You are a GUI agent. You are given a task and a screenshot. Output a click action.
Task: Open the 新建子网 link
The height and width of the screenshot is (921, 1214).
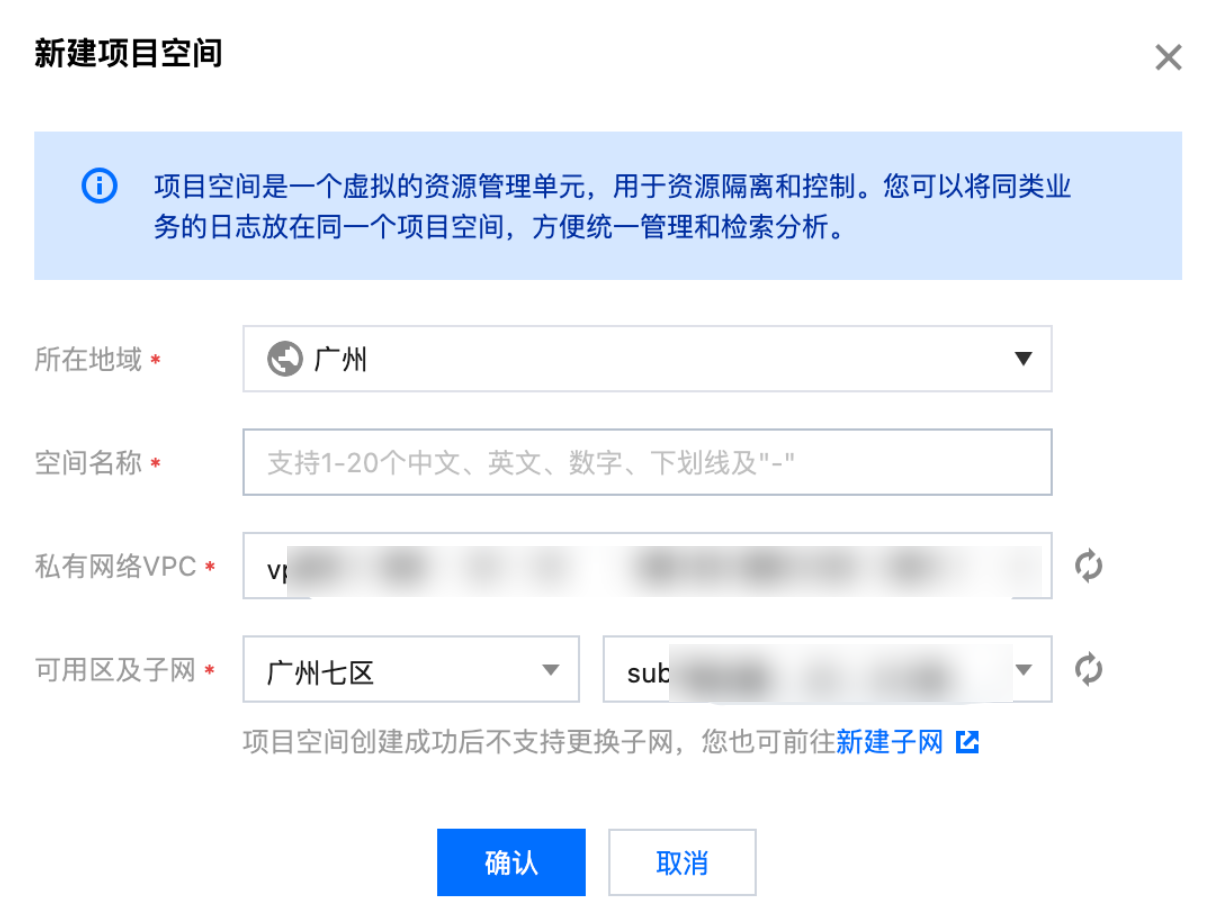pos(889,742)
